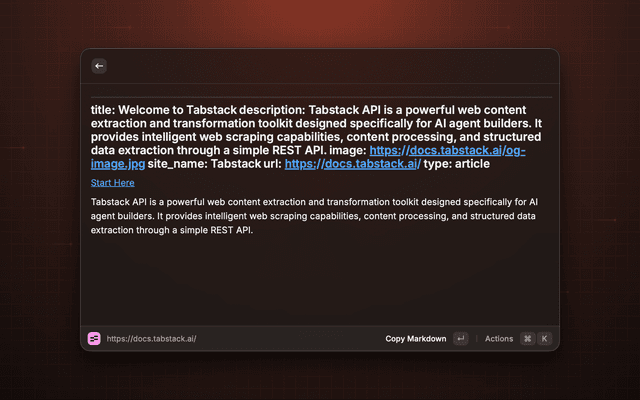This screenshot has width=640, height=400.
Task: Click the pink Tabstack extension icon
Action: pos(94,338)
